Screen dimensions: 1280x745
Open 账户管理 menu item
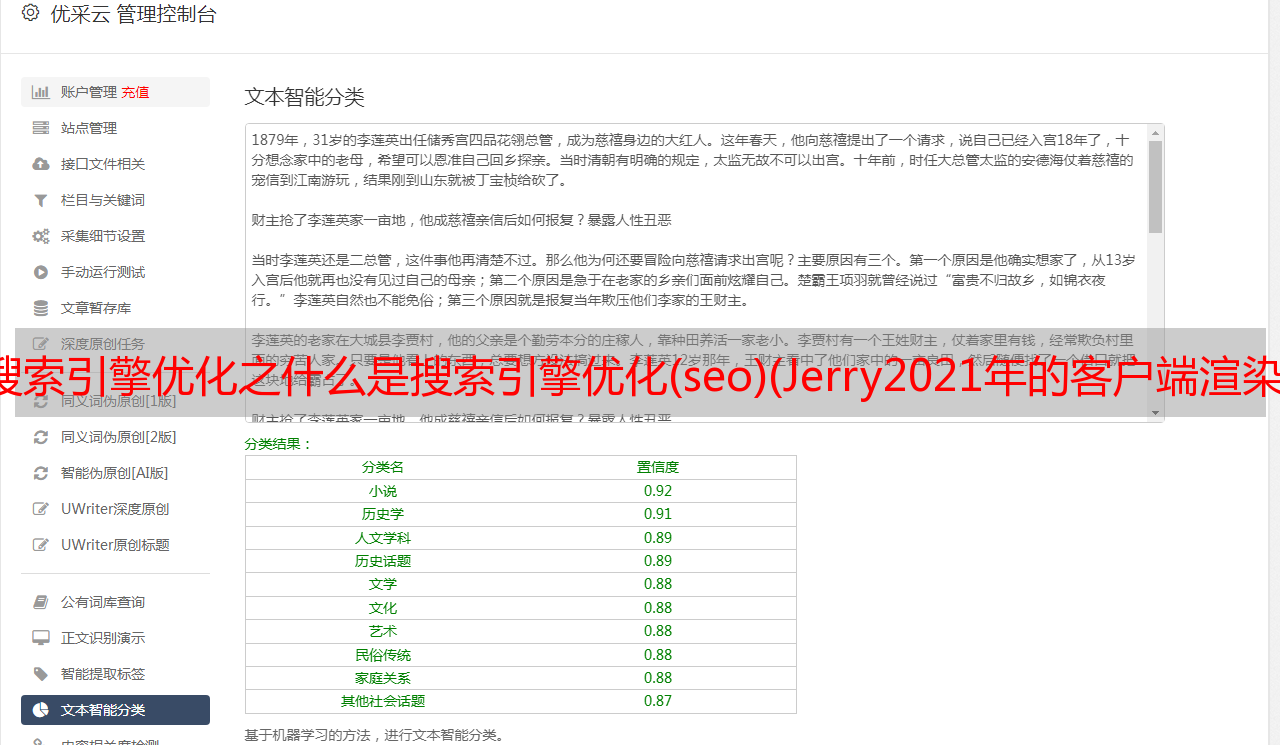(x=115, y=92)
